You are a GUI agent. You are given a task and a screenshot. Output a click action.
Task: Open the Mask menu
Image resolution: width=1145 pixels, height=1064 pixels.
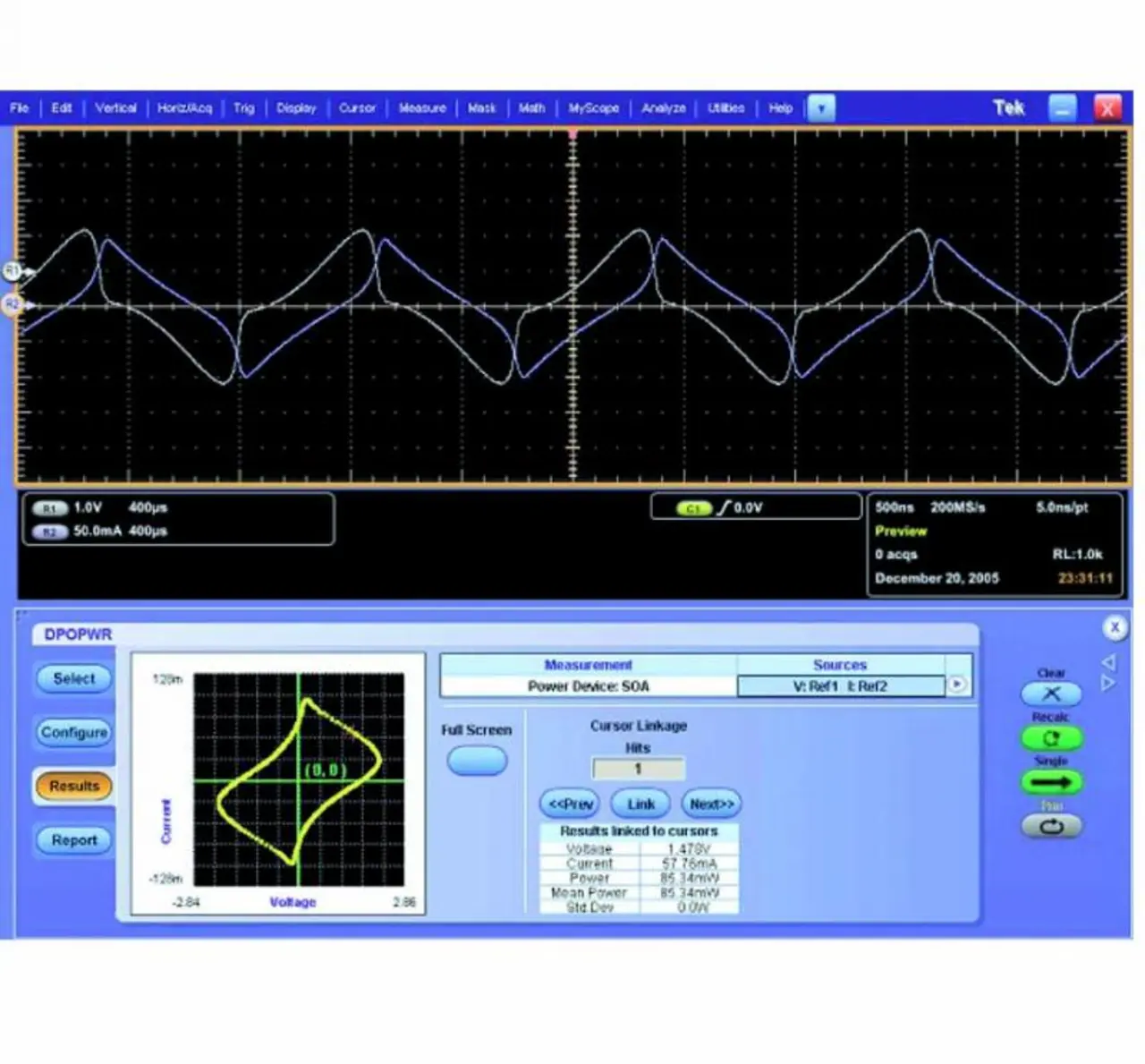pos(482,108)
